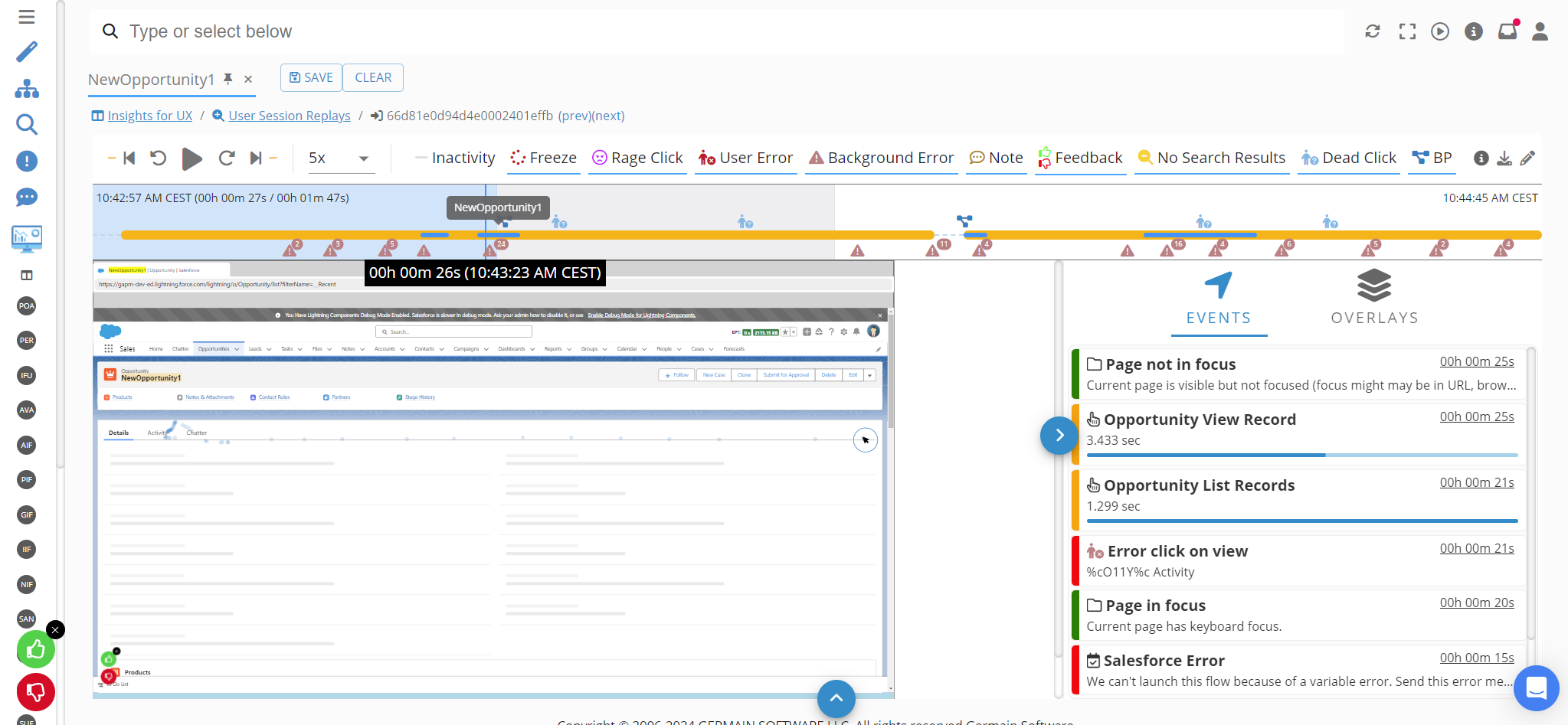Open the alerts exclamation sidebar icon
The width and height of the screenshot is (1568, 725).
27,161
